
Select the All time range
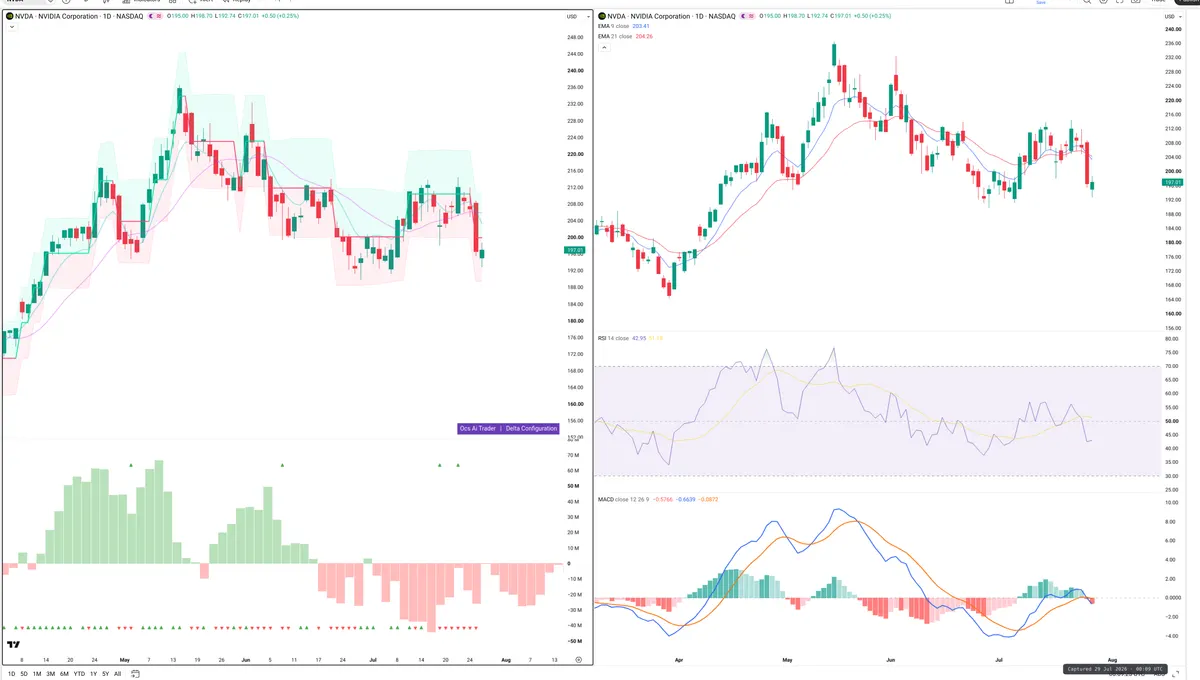117,674
